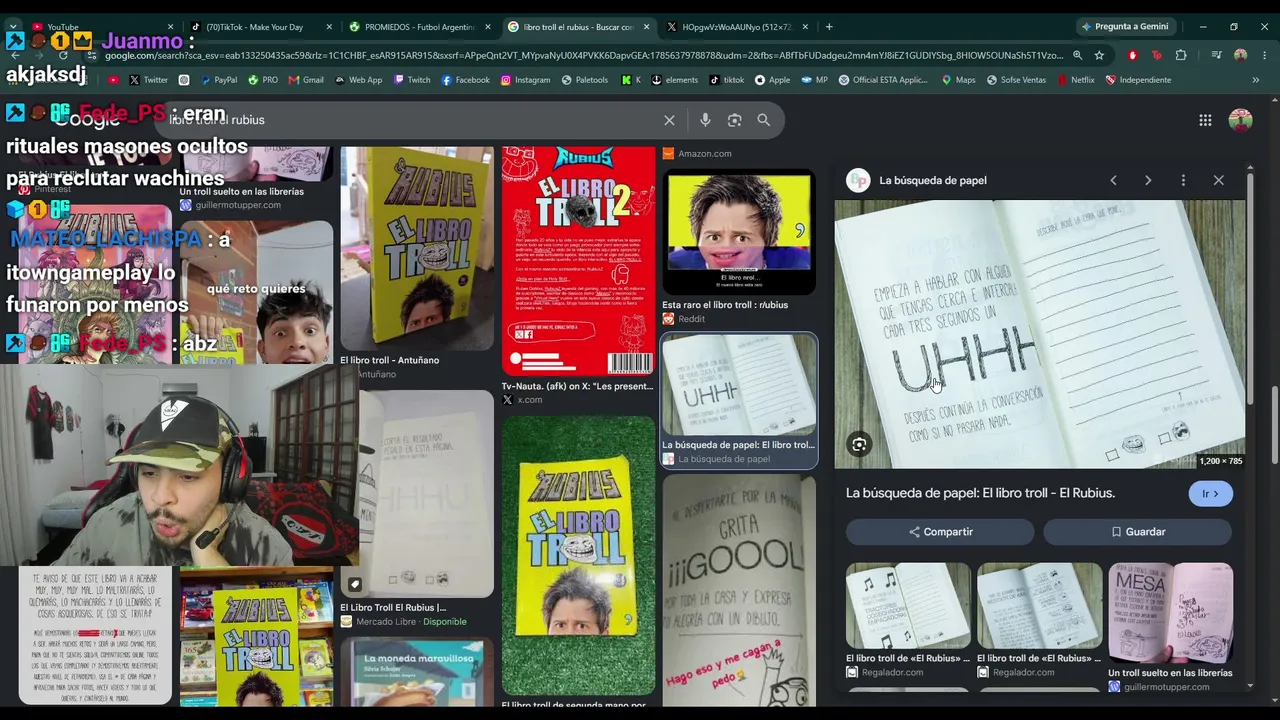This screenshot has height=720, width=1280.
Task: Open more options in image preview panel
Action: [1183, 180]
